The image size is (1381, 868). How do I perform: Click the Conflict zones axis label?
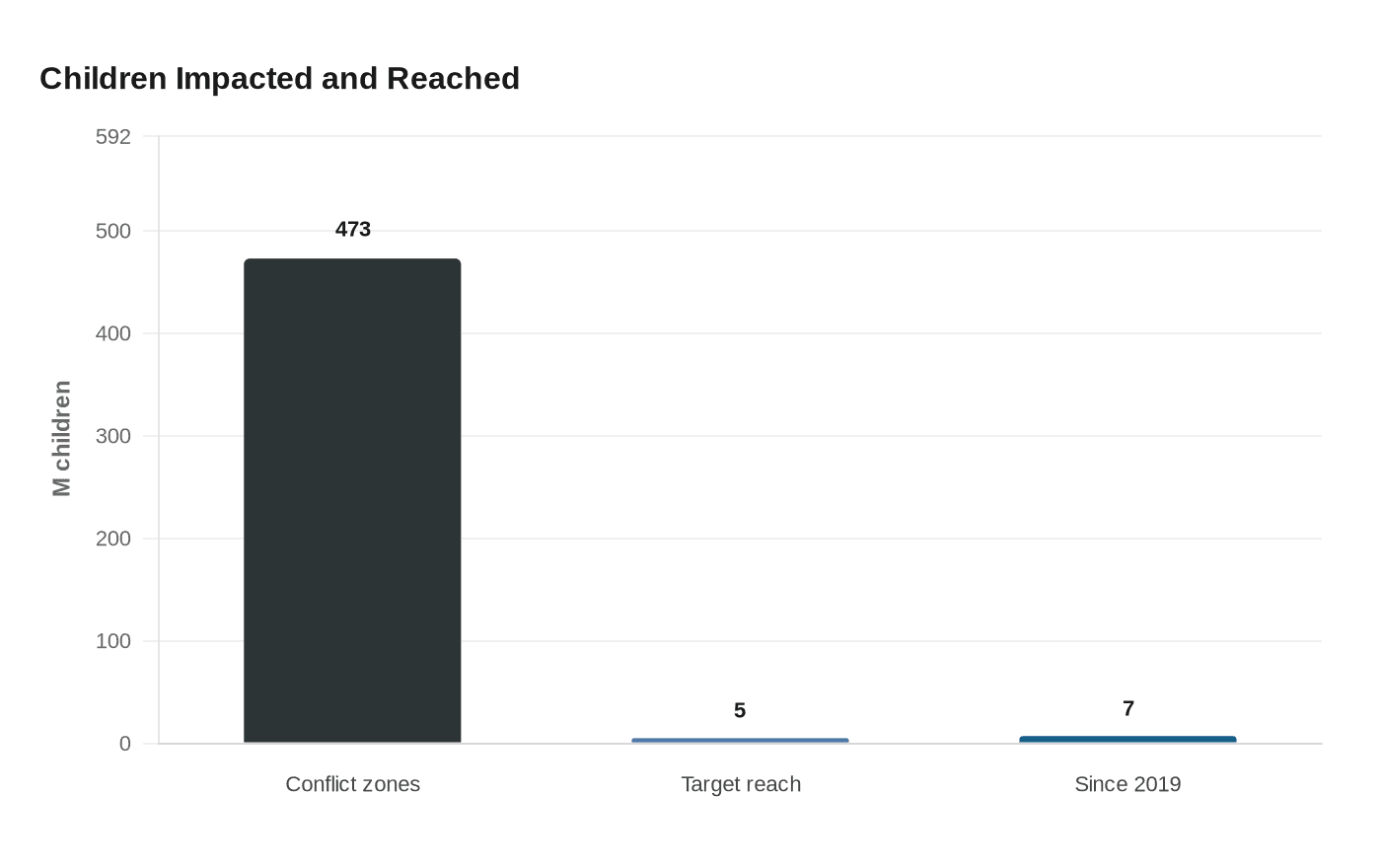pos(353,784)
